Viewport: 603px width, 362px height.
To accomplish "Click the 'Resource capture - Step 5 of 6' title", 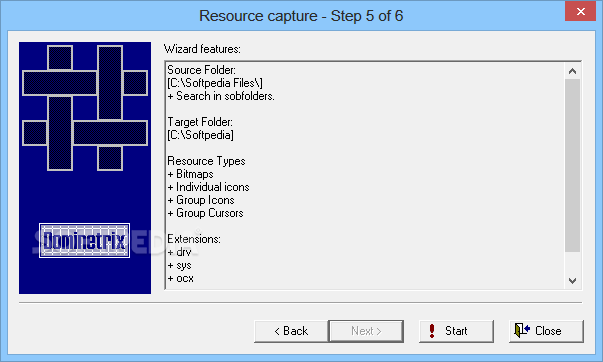I will (x=301, y=16).
